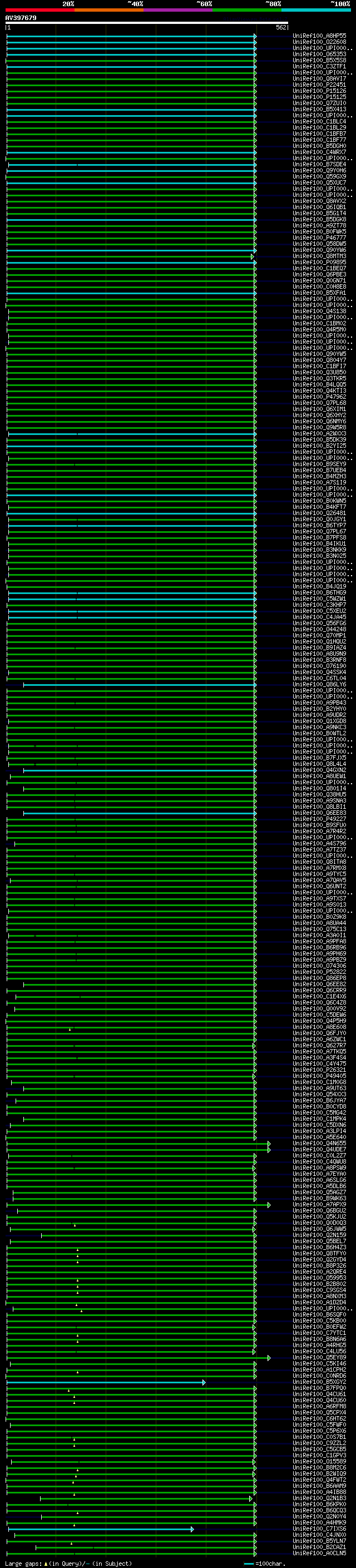356x1568 pixels.
Task: Open hit UniRef100_O65353
Action: click(x=319, y=54)
